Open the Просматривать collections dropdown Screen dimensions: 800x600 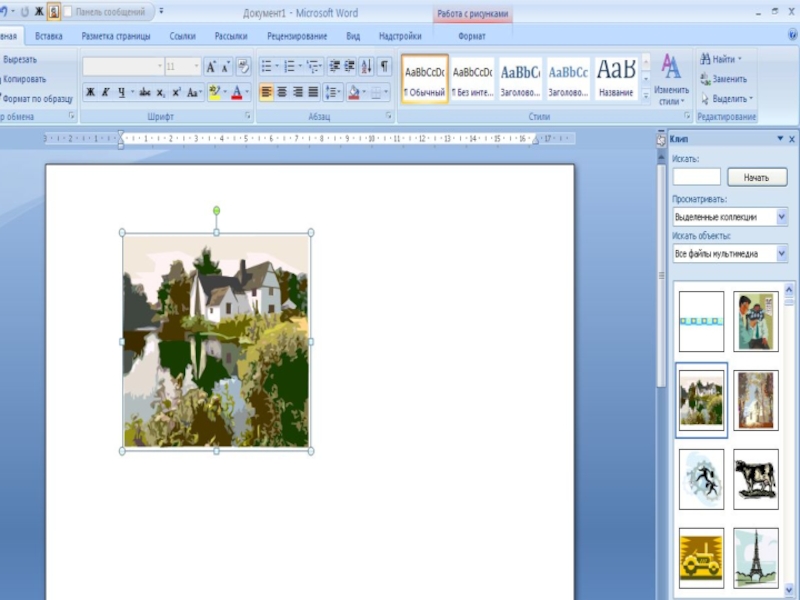click(x=781, y=217)
